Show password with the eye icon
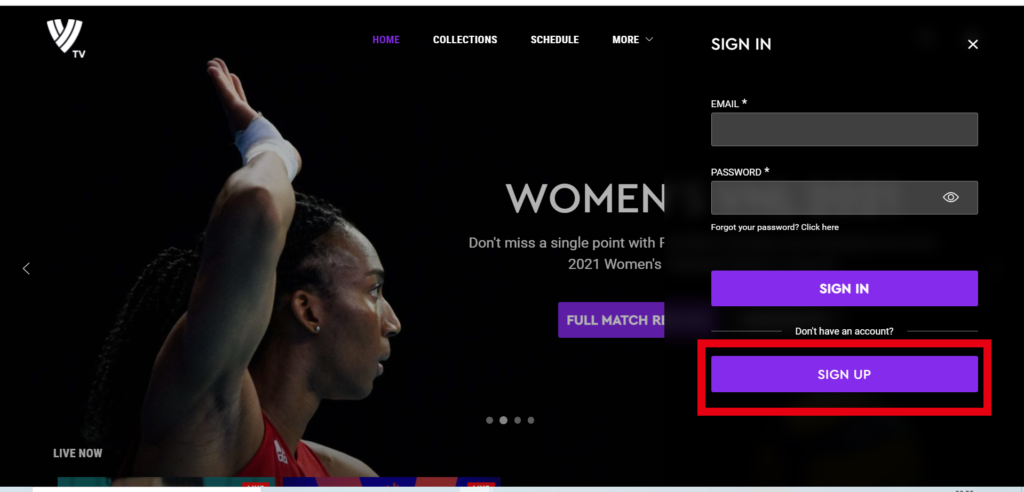This screenshot has width=1024, height=492. pos(950,197)
